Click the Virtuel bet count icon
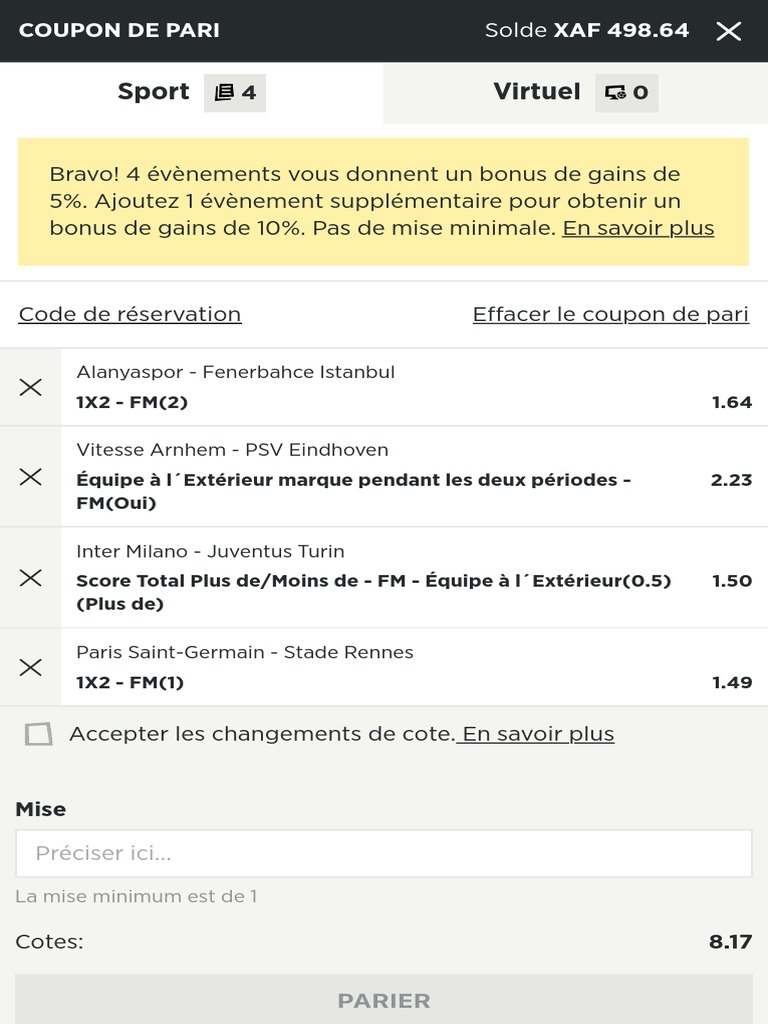 626,92
